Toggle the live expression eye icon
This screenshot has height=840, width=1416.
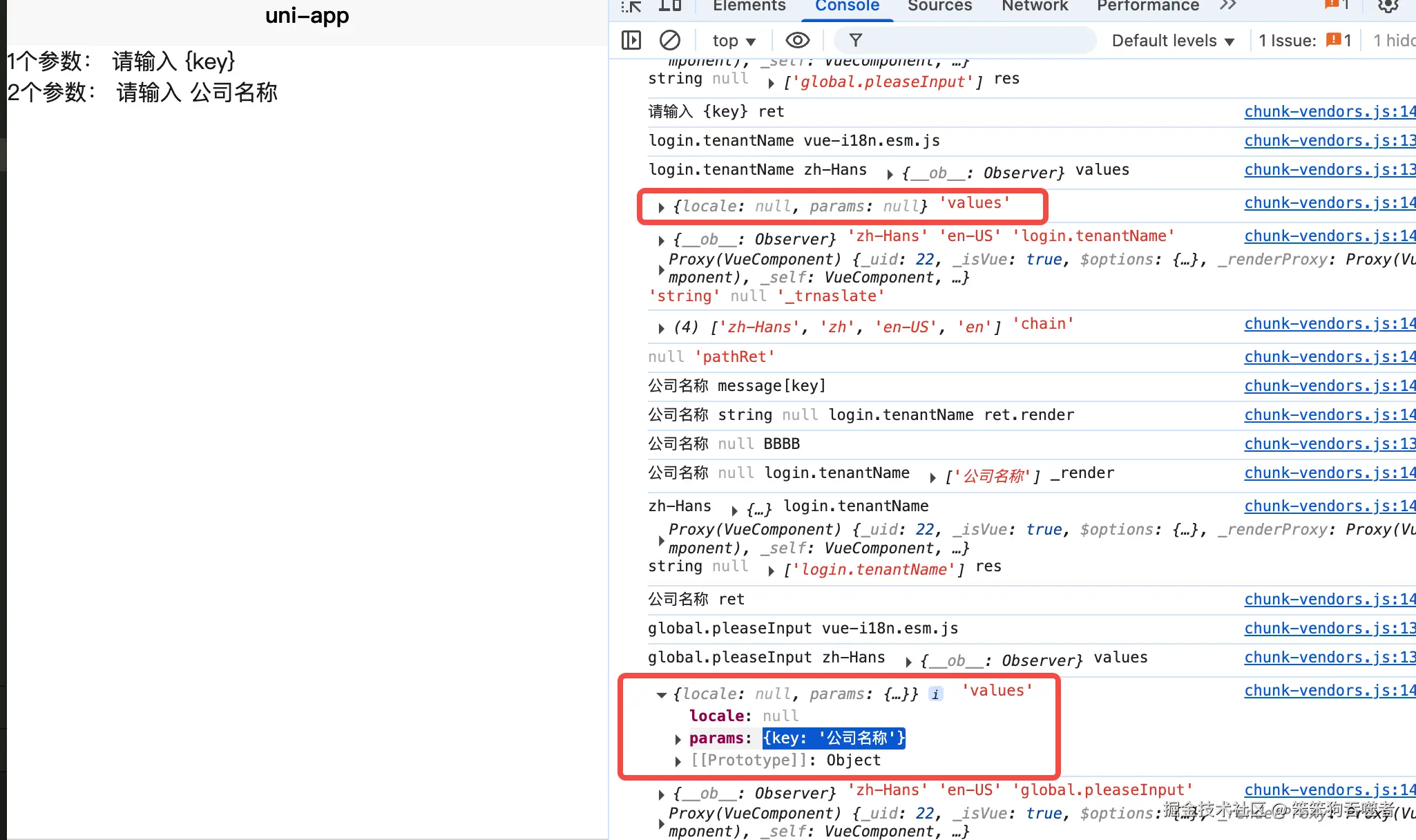click(x=797, y=40)
